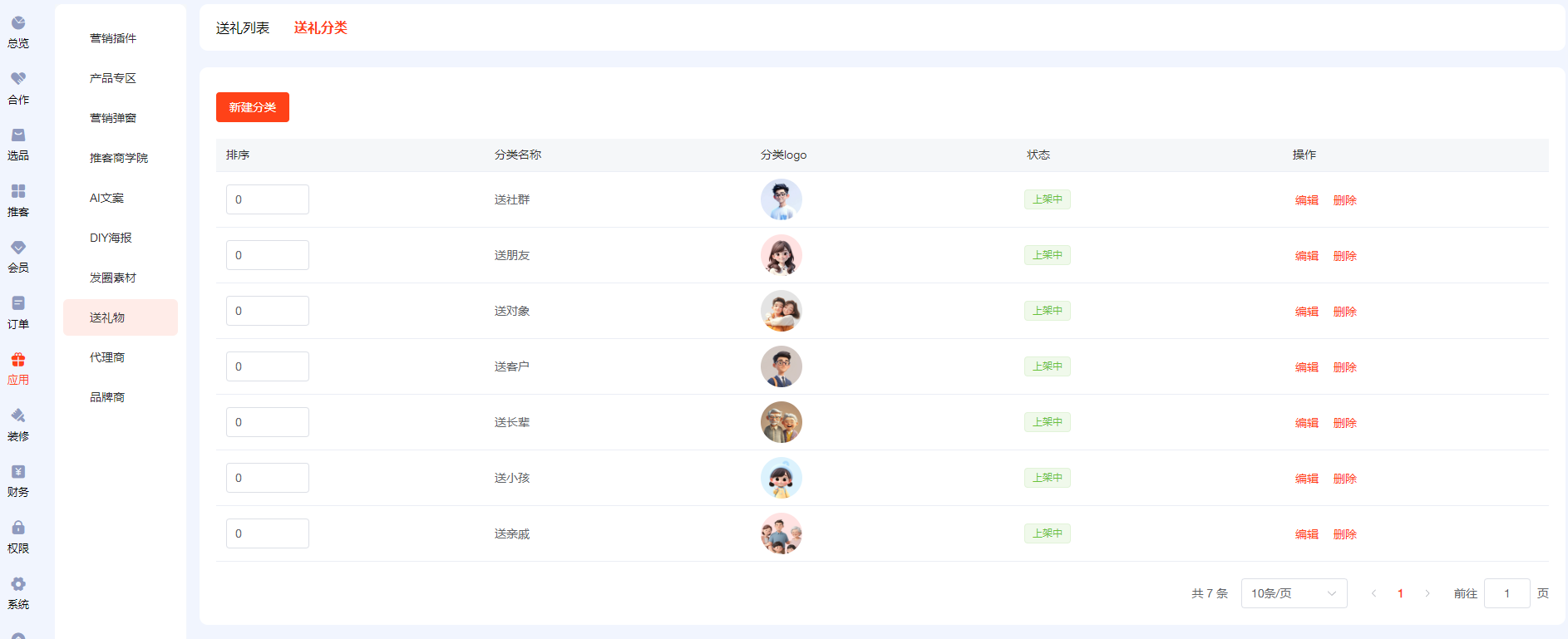Viewport: 1568px width, 639px height.
Task: Click 编辑 for the 送社群 category
Action: click(1307, 200)
